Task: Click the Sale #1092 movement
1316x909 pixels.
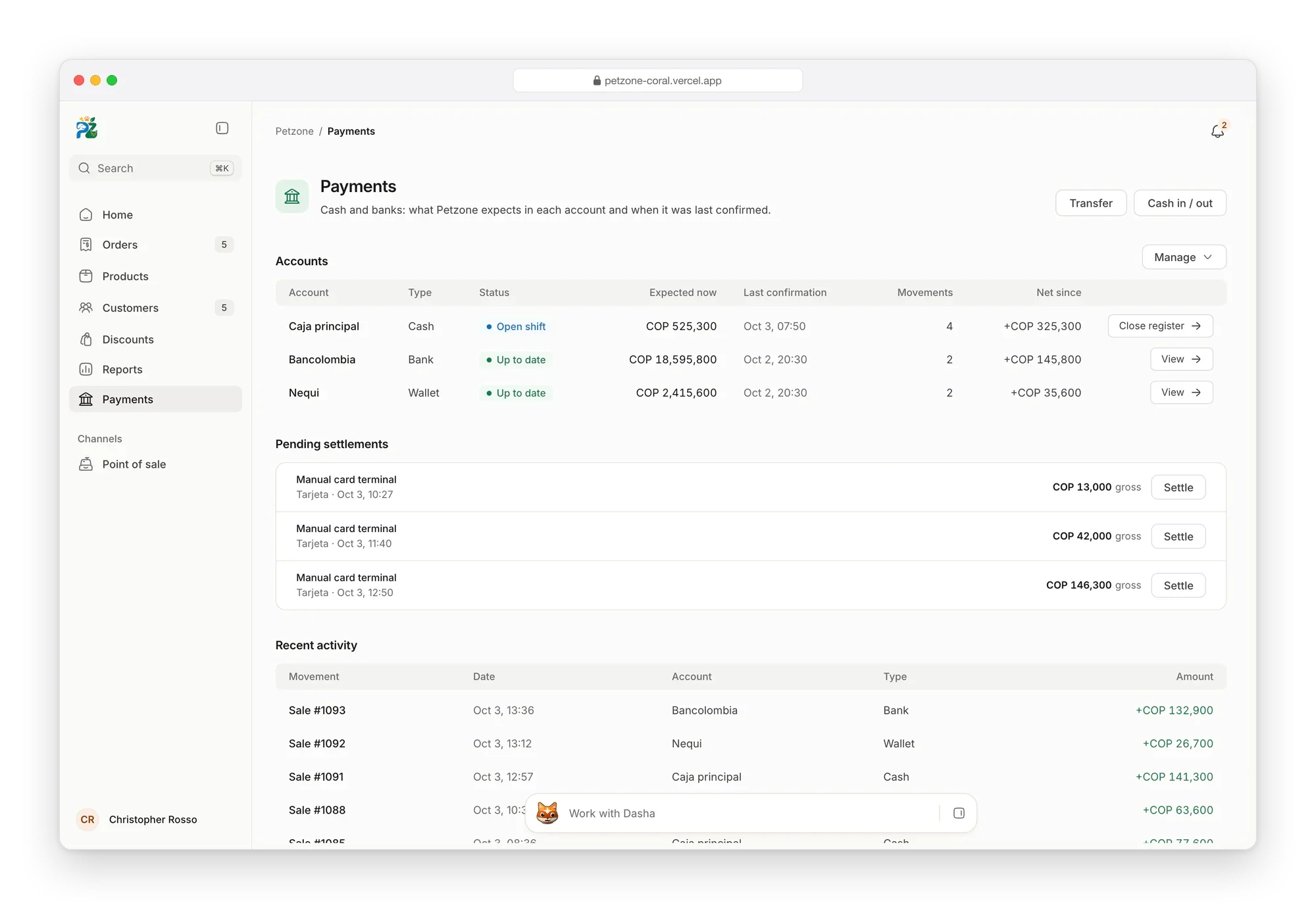Action: click(x=317, y=744)
